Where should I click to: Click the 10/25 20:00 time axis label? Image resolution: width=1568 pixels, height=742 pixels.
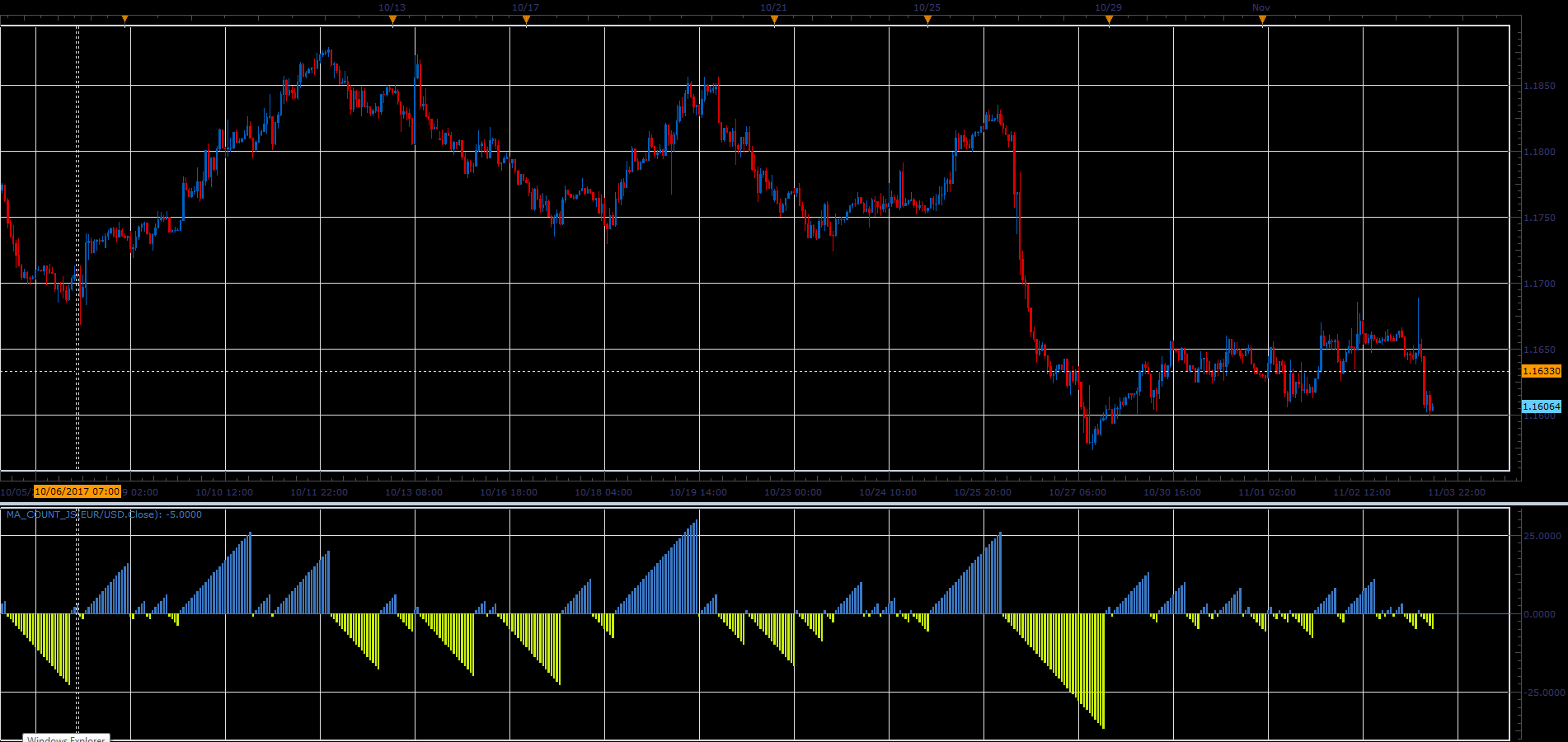(x=983, y=492)
